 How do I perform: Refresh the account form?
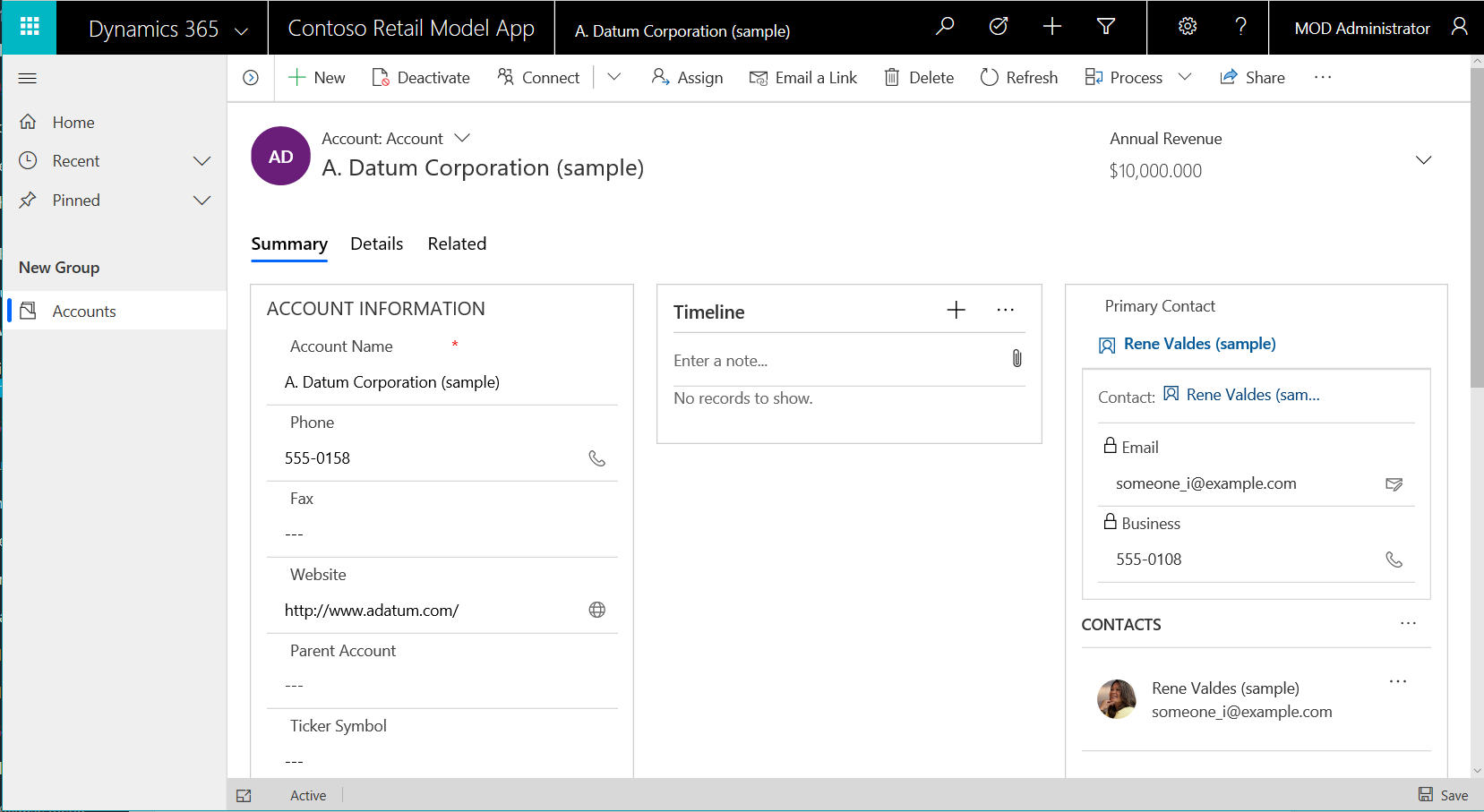1018,78
